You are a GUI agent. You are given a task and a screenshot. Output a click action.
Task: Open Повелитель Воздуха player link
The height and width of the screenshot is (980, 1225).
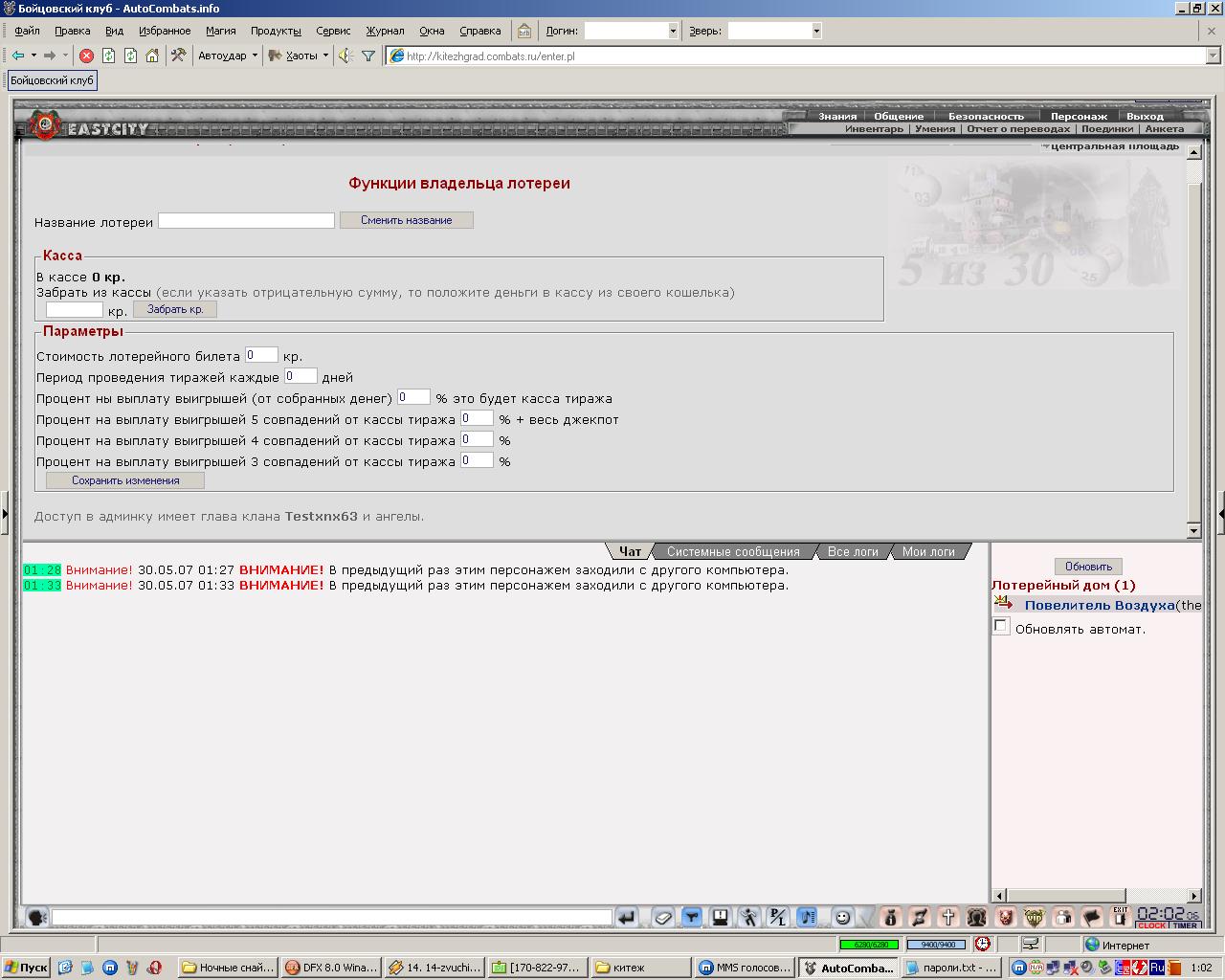coord(1100,605)
